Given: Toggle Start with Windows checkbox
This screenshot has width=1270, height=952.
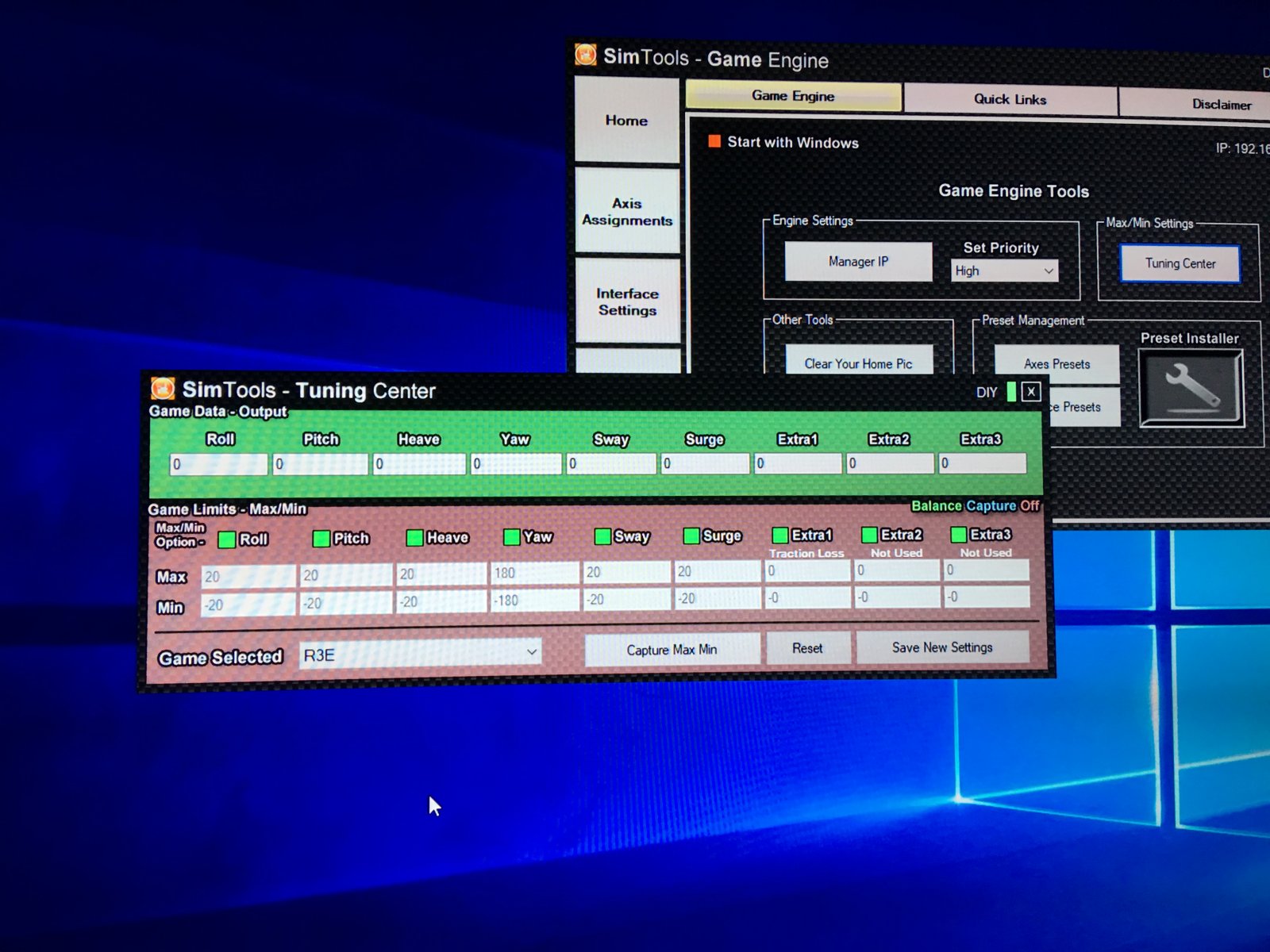Looking at the screenshot, I should click(x=714, y=141).
